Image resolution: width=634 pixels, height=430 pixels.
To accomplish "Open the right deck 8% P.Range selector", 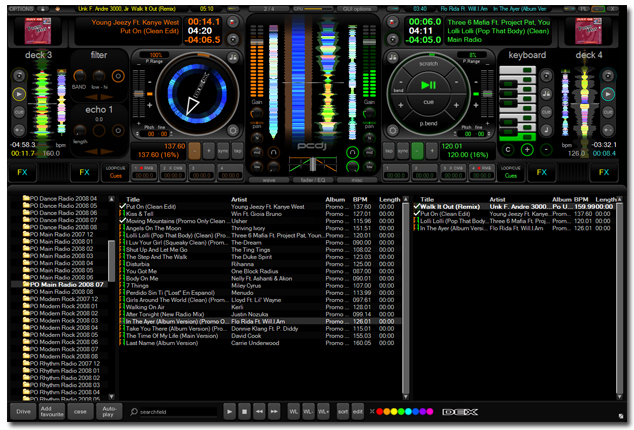I will pos(472,55).
